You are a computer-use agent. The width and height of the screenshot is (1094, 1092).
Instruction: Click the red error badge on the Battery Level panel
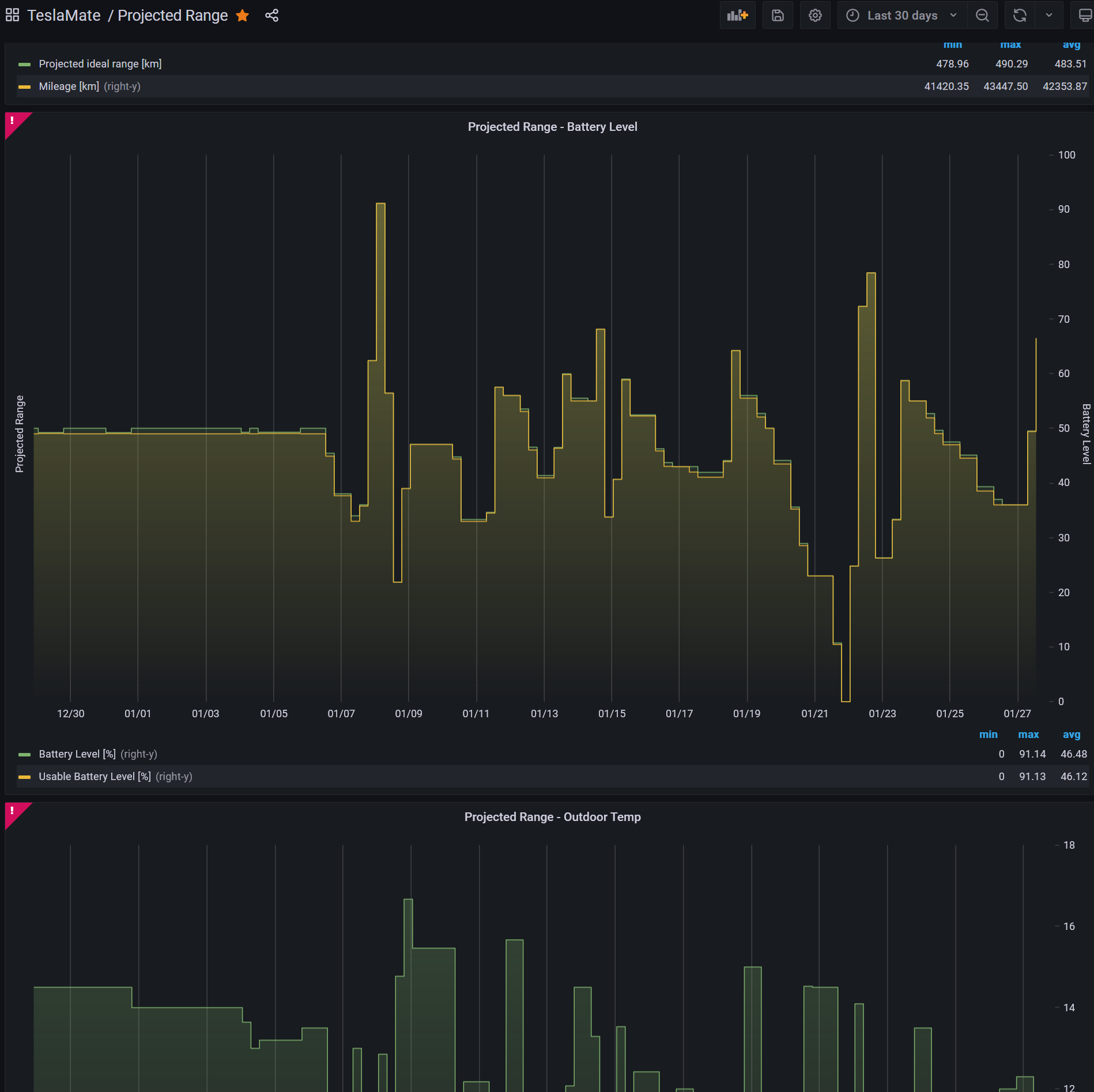(13, 121)
